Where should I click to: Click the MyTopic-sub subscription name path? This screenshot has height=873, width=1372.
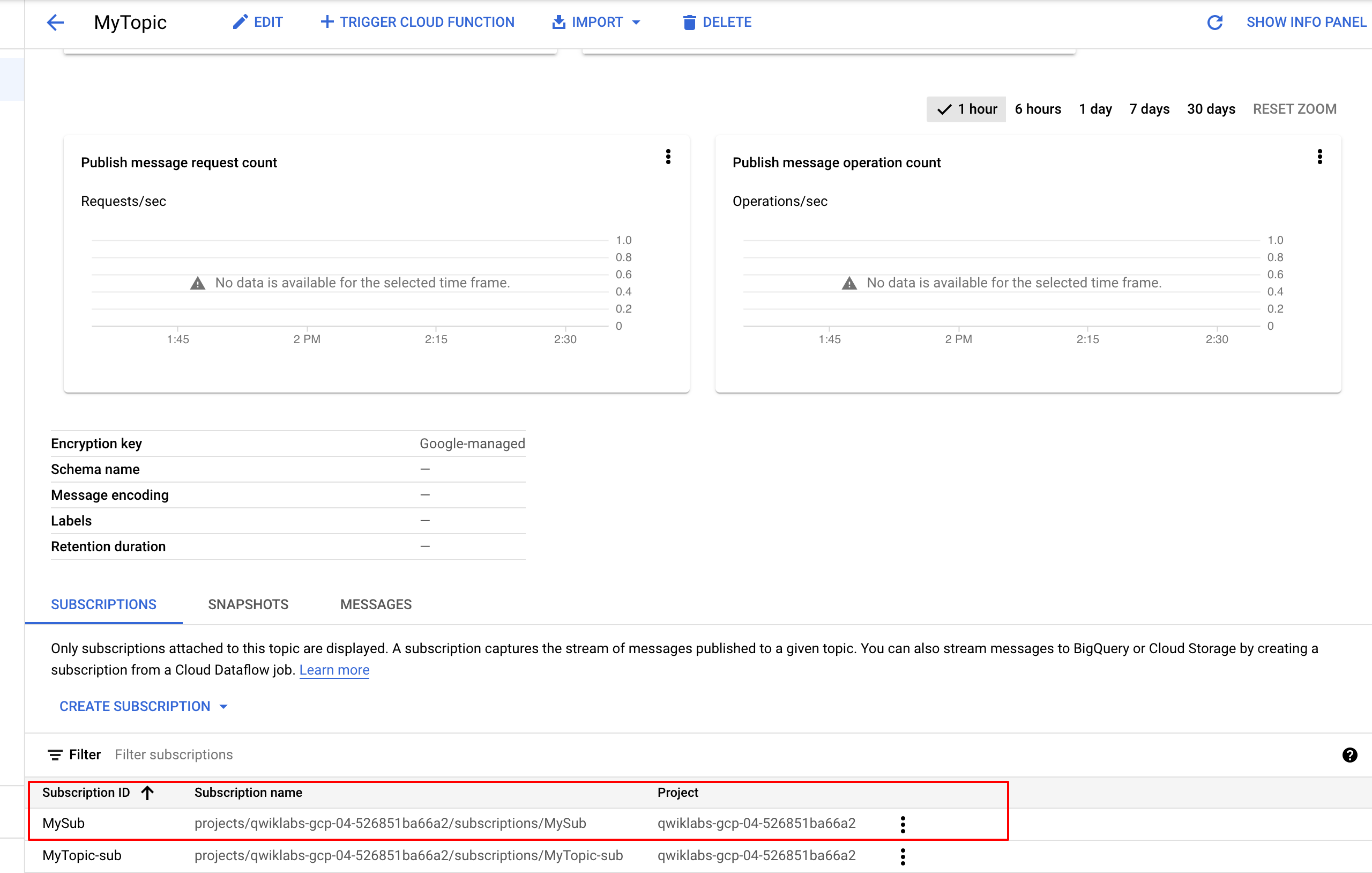(408, 855)
